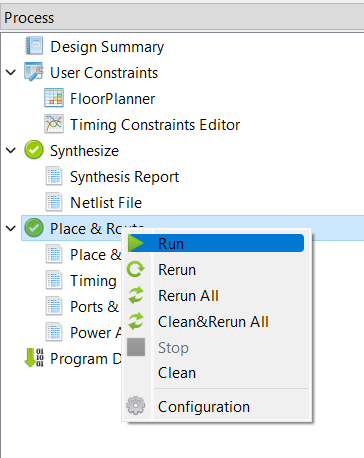Select the Place & Route process row
This screenshot has width=364, height=458.
tap(192, 228)
